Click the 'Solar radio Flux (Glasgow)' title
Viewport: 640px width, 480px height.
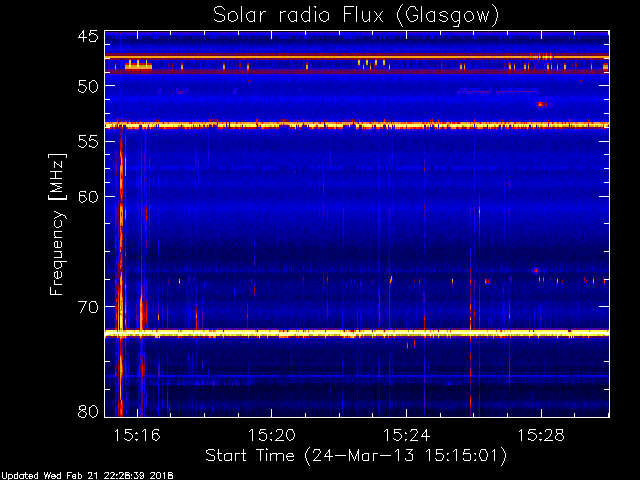tap(356, 16)
